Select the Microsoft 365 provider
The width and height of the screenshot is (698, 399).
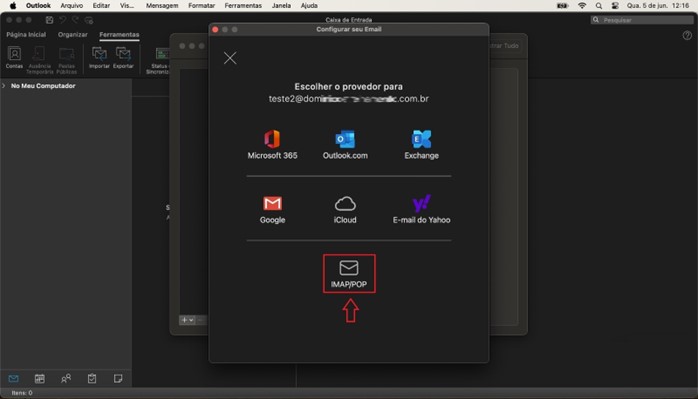point(272,145)
